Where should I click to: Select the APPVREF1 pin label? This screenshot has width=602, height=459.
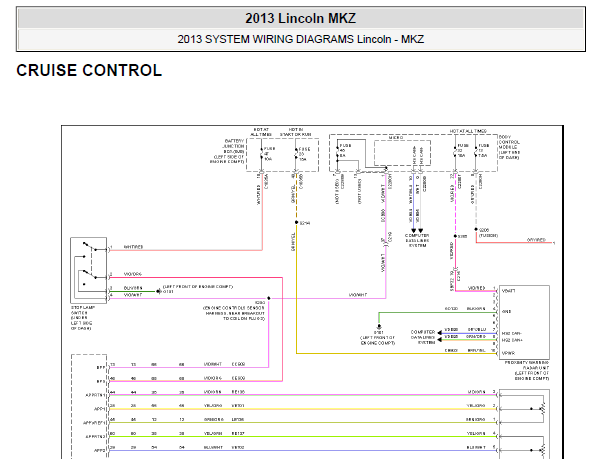coord(94,423)
